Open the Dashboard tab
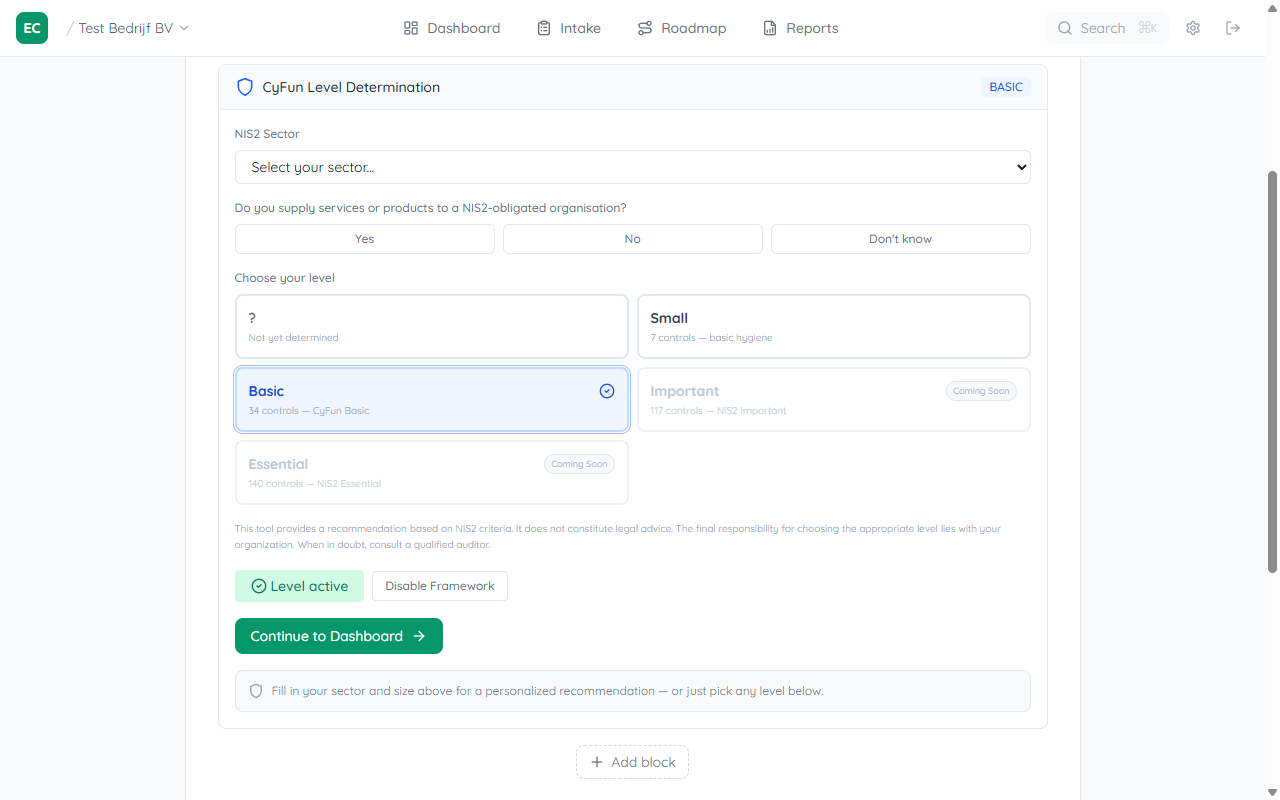The image size is (1280, 800). [452, 28]
